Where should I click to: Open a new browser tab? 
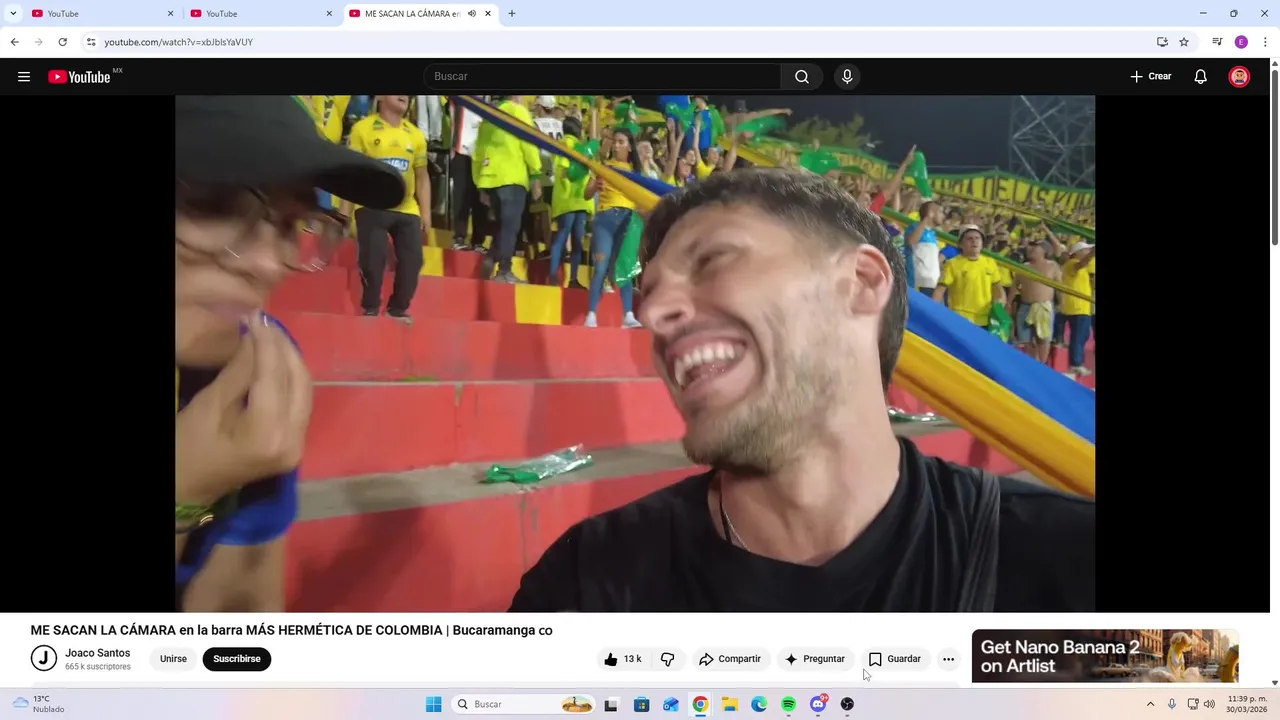512,14
